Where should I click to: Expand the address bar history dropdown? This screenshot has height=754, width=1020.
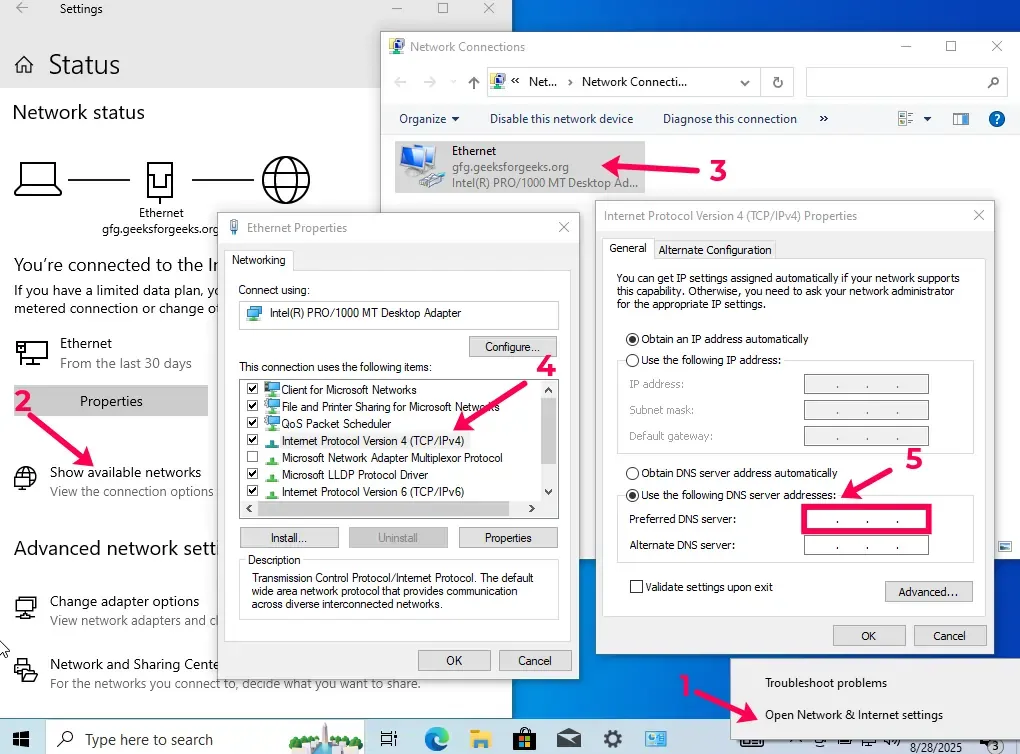tap(745, 83)
